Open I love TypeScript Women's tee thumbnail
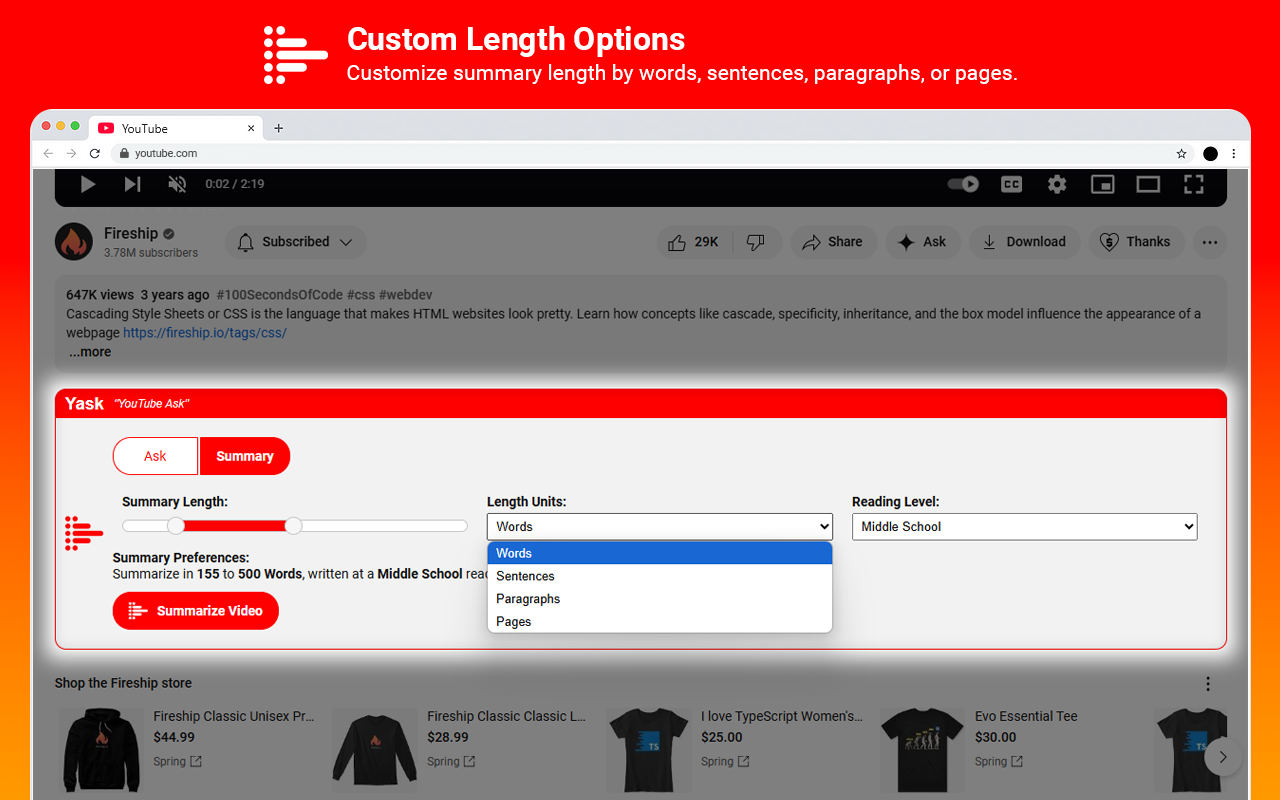Viewport: 1280px width, 800px height. pos(649,751)
